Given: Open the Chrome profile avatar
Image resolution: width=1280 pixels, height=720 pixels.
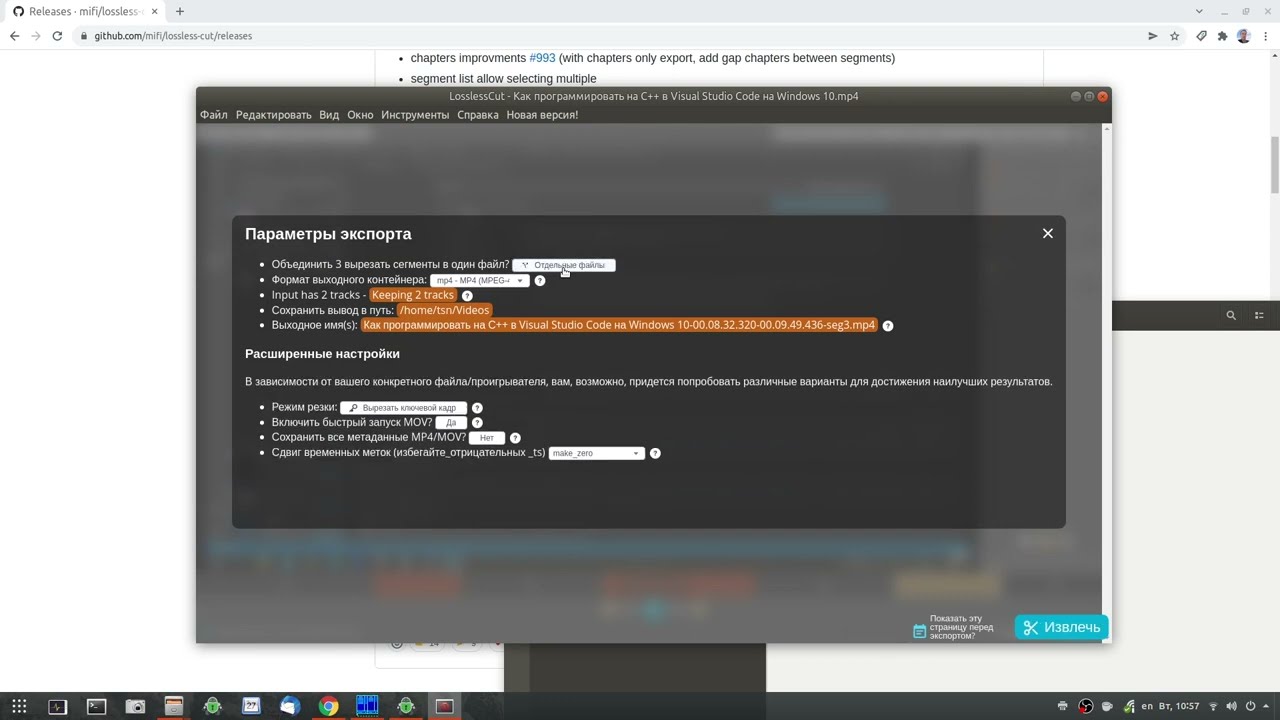Looking at the screenshot, I should [x=1244, y=36].
